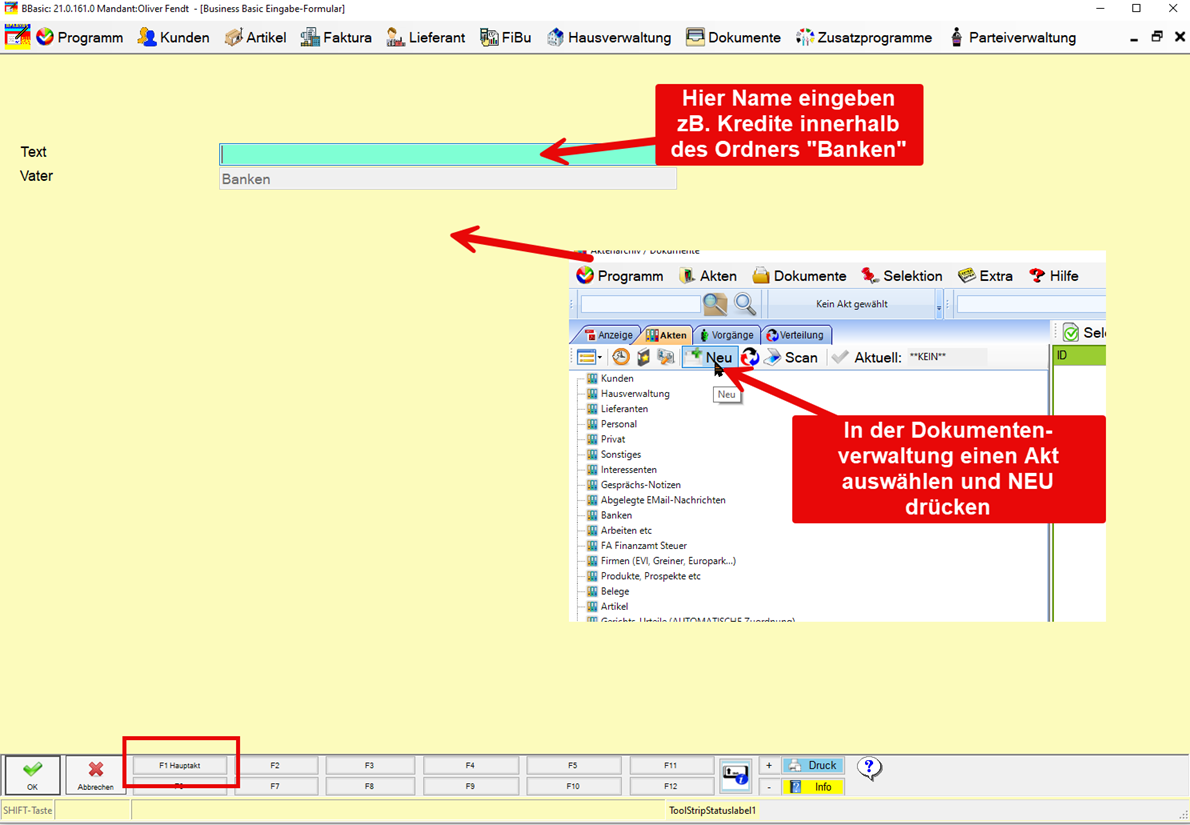This screenshot has width=1190, height=825.
Task: Open the Programm menu
Action: pos(80,37)
